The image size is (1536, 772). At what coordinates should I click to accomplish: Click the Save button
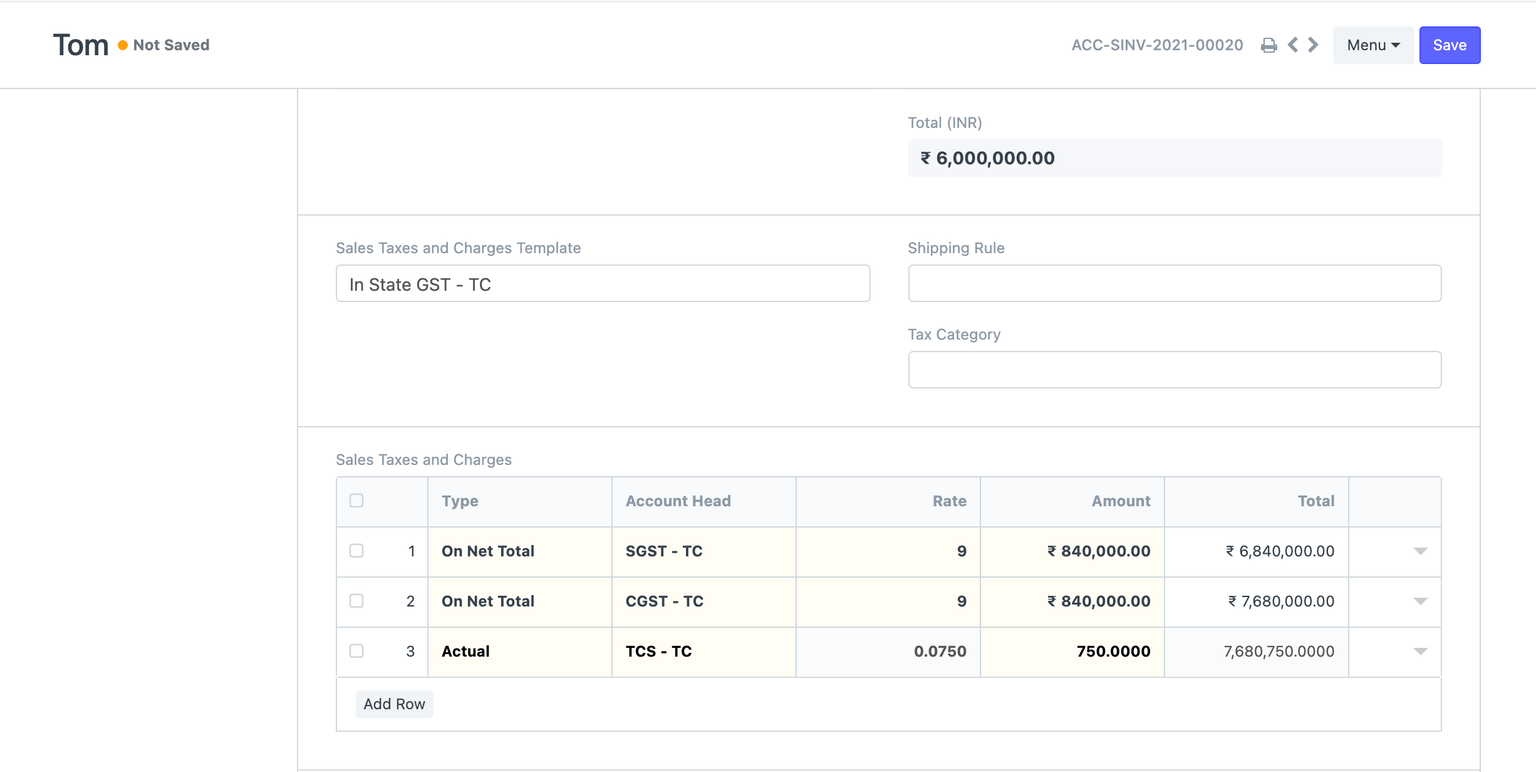point(1449,45)
